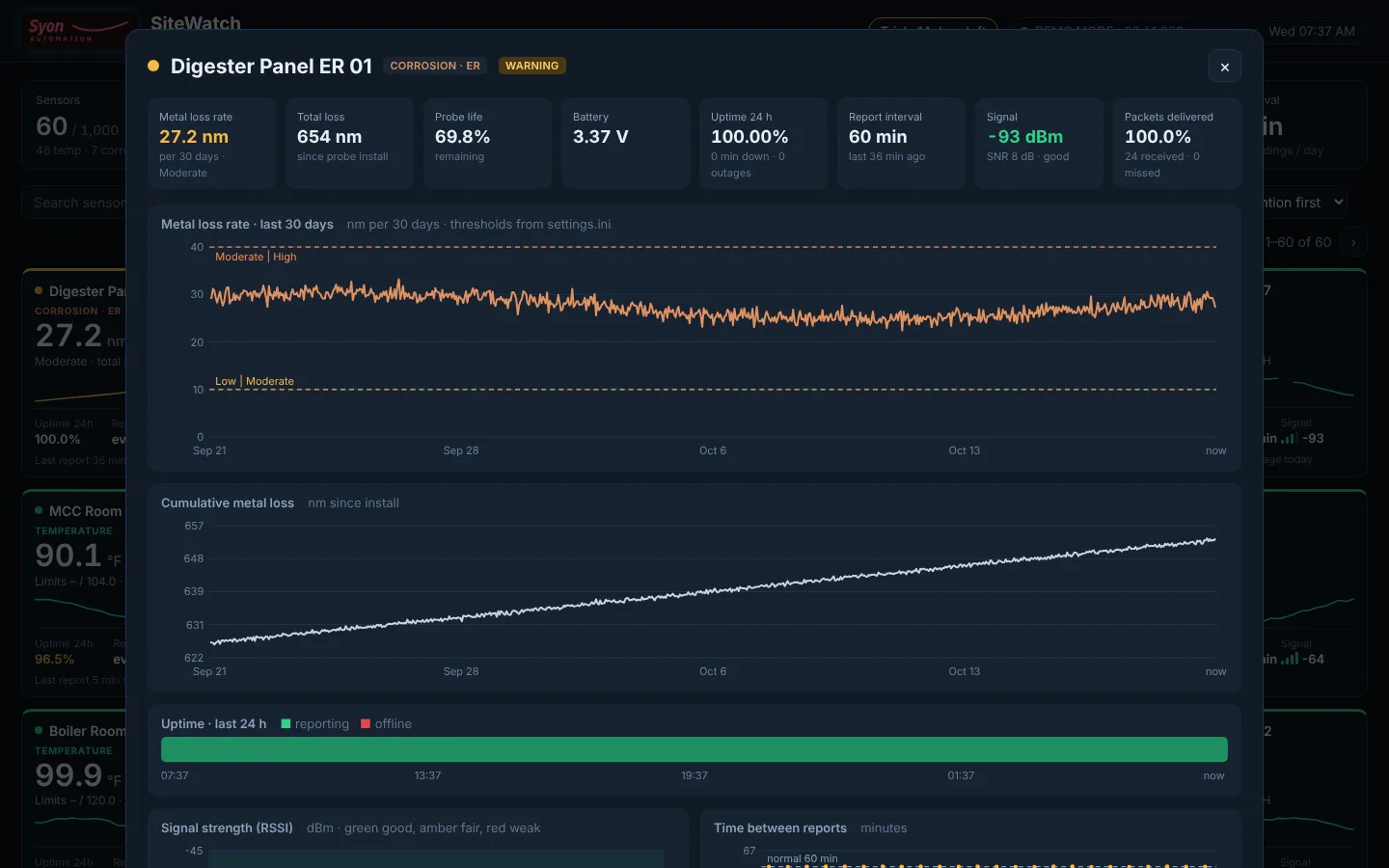
Task: Close the Digester Panel ER 01 dialog
Action: [x=1224, y=67]
